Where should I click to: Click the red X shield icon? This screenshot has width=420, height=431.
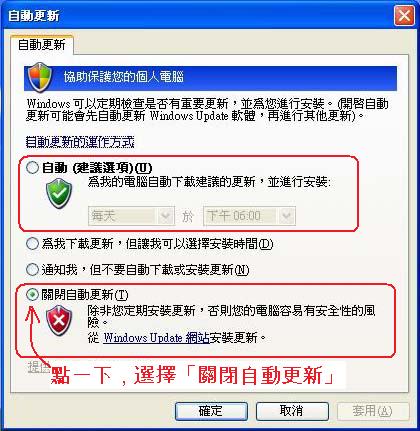[x=59, y=321]
